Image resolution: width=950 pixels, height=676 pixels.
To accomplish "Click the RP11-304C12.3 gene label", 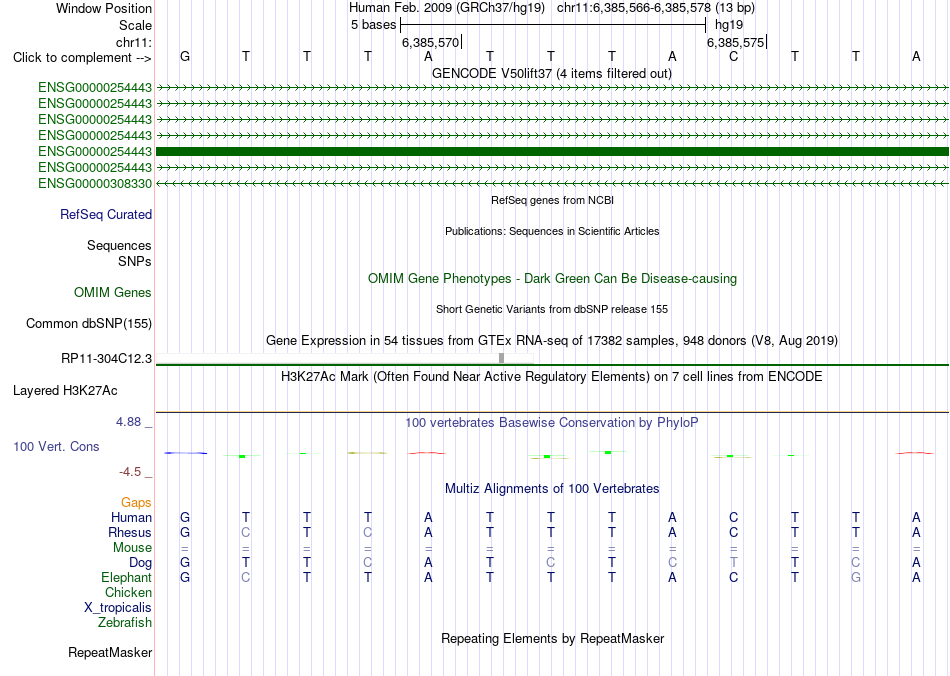I will pos(107,359).
